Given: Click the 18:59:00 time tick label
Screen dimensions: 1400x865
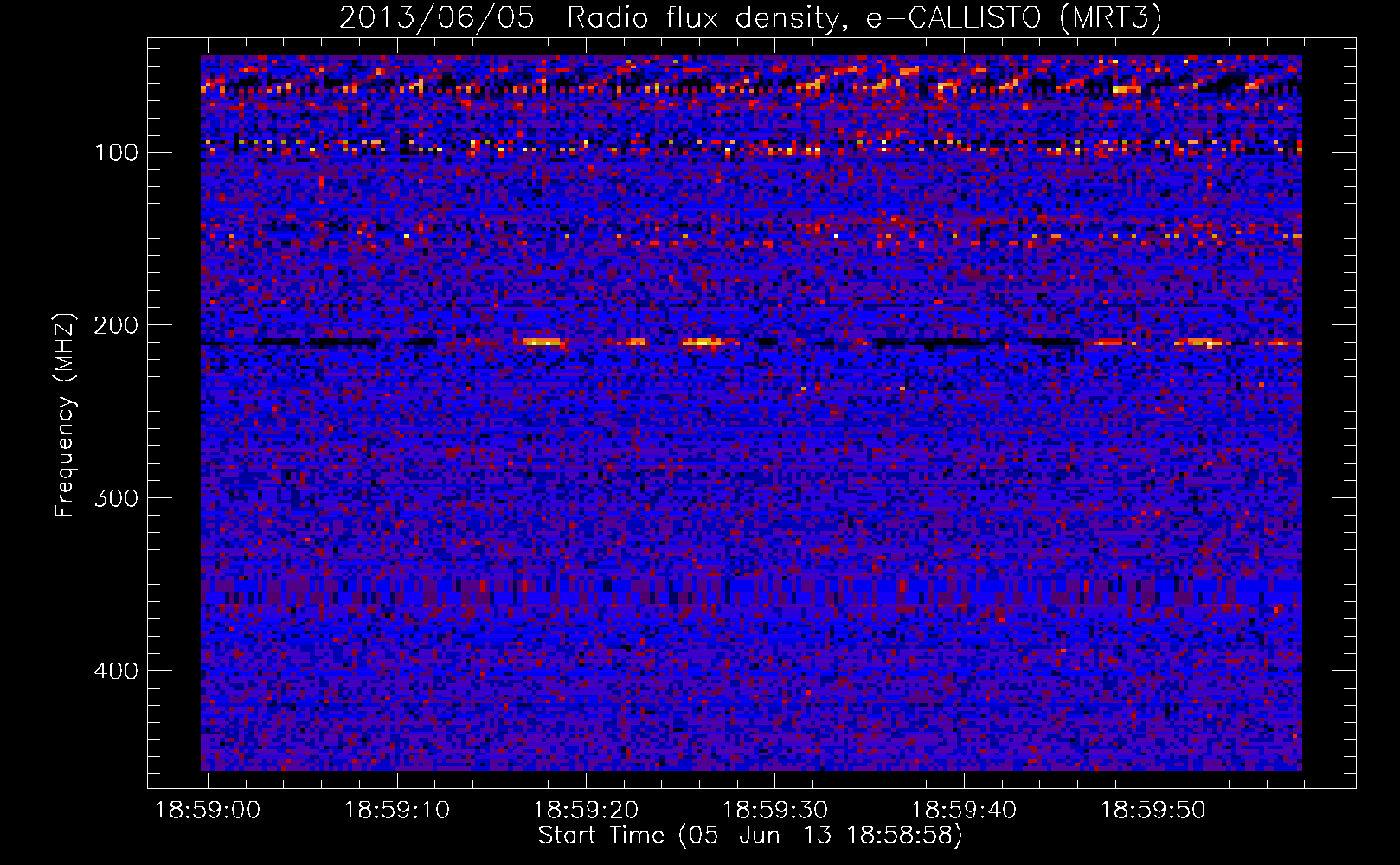Looking at the screenshot, I should (x=208, y=811).
